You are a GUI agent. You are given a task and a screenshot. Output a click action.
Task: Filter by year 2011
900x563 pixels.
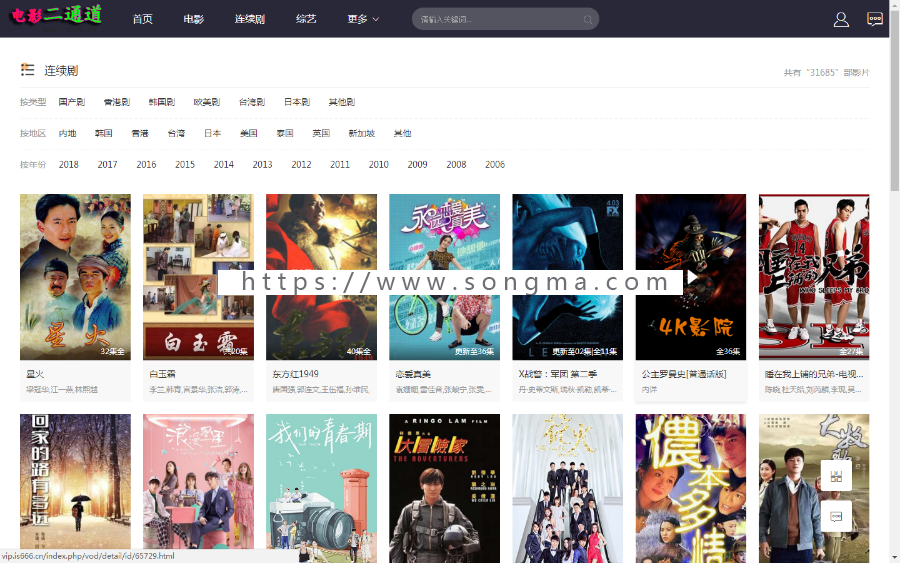click(340, 164)
